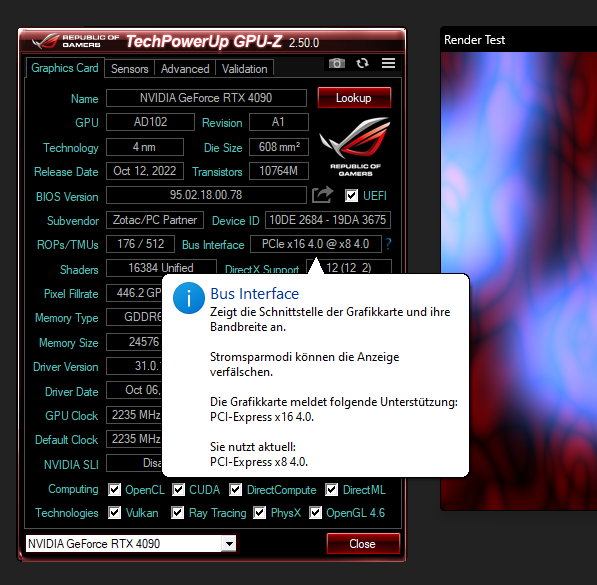This screenshot has width=597, height=585.
Task: Toggle the DirectCompute checkbox
Action: point(235,490)
